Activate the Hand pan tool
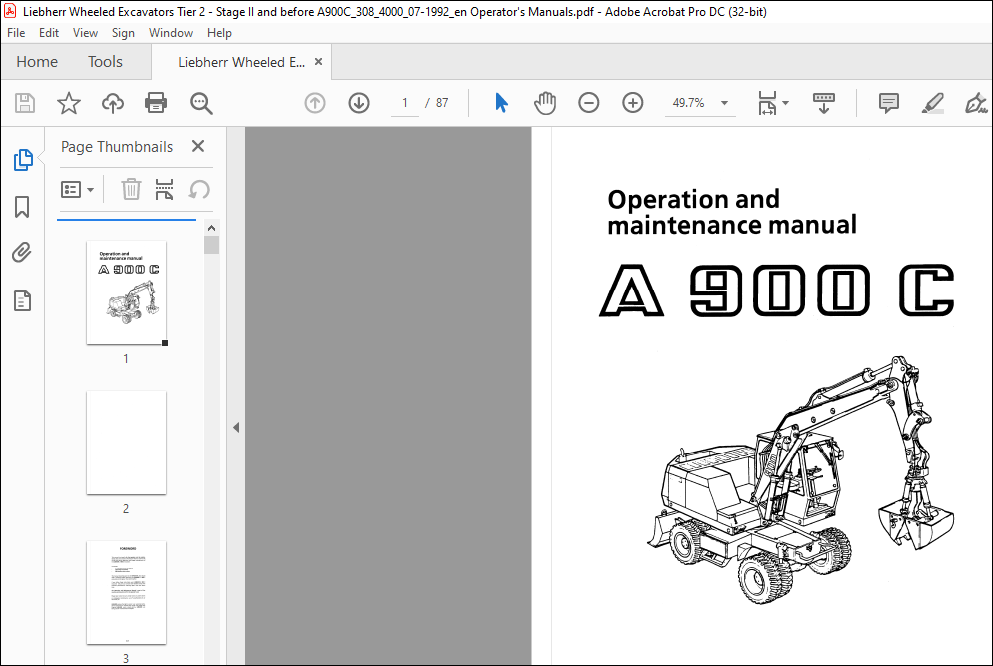Viewport: 993px width, 666px height. click(x=545, y=103)
